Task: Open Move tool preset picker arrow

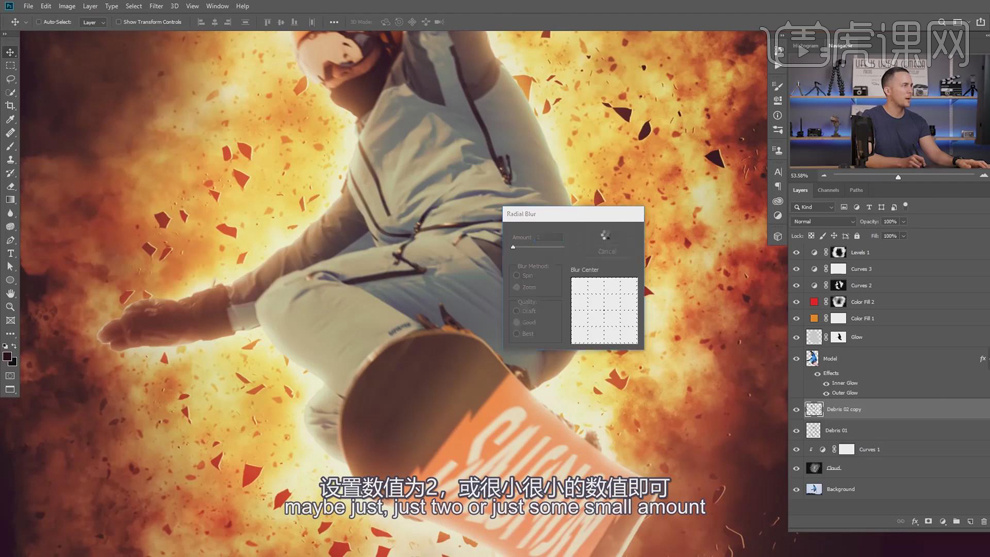Action: click(x=26, y=22)
